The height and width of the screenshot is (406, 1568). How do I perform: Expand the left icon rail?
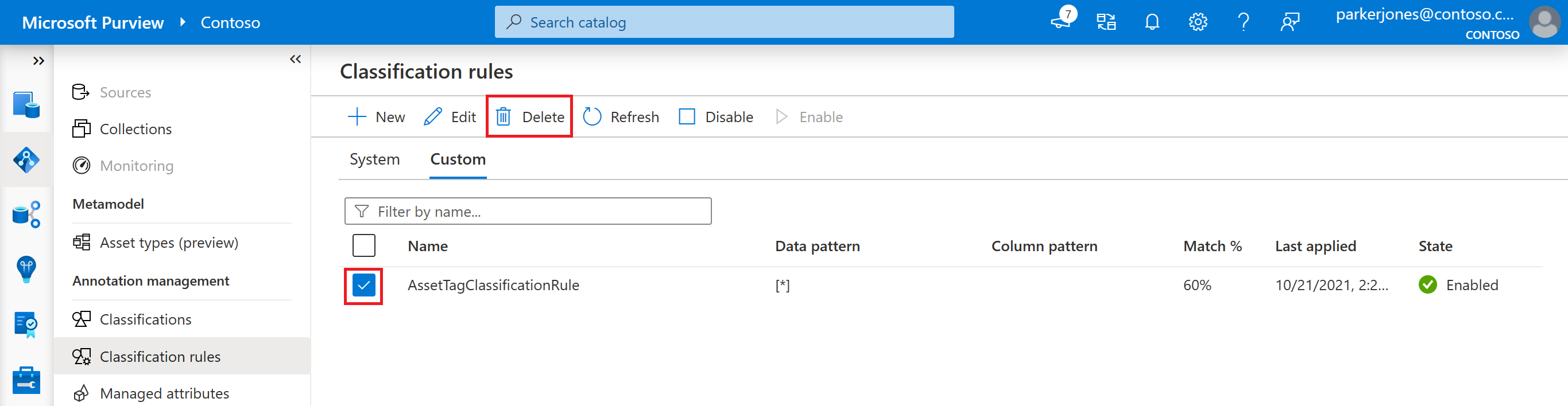coord(38,60)
